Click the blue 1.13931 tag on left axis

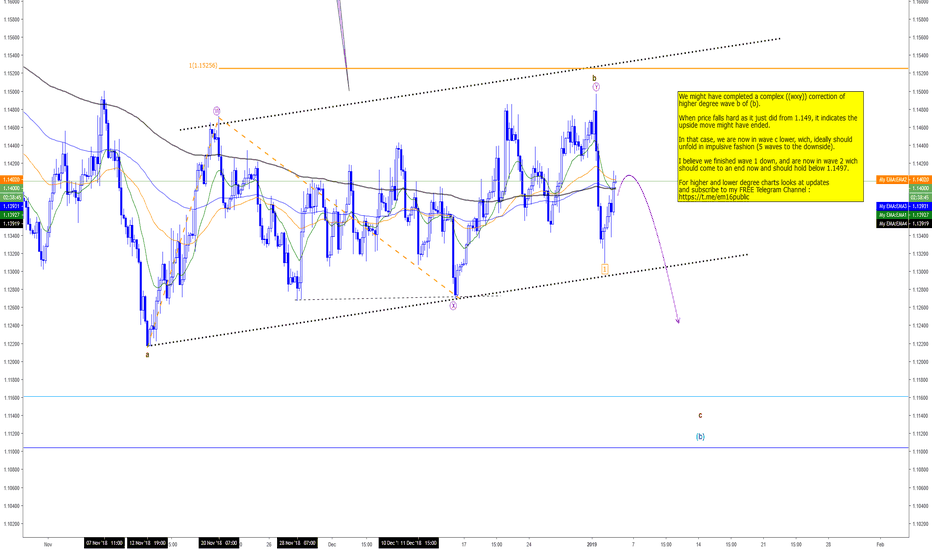click(11, 206)
